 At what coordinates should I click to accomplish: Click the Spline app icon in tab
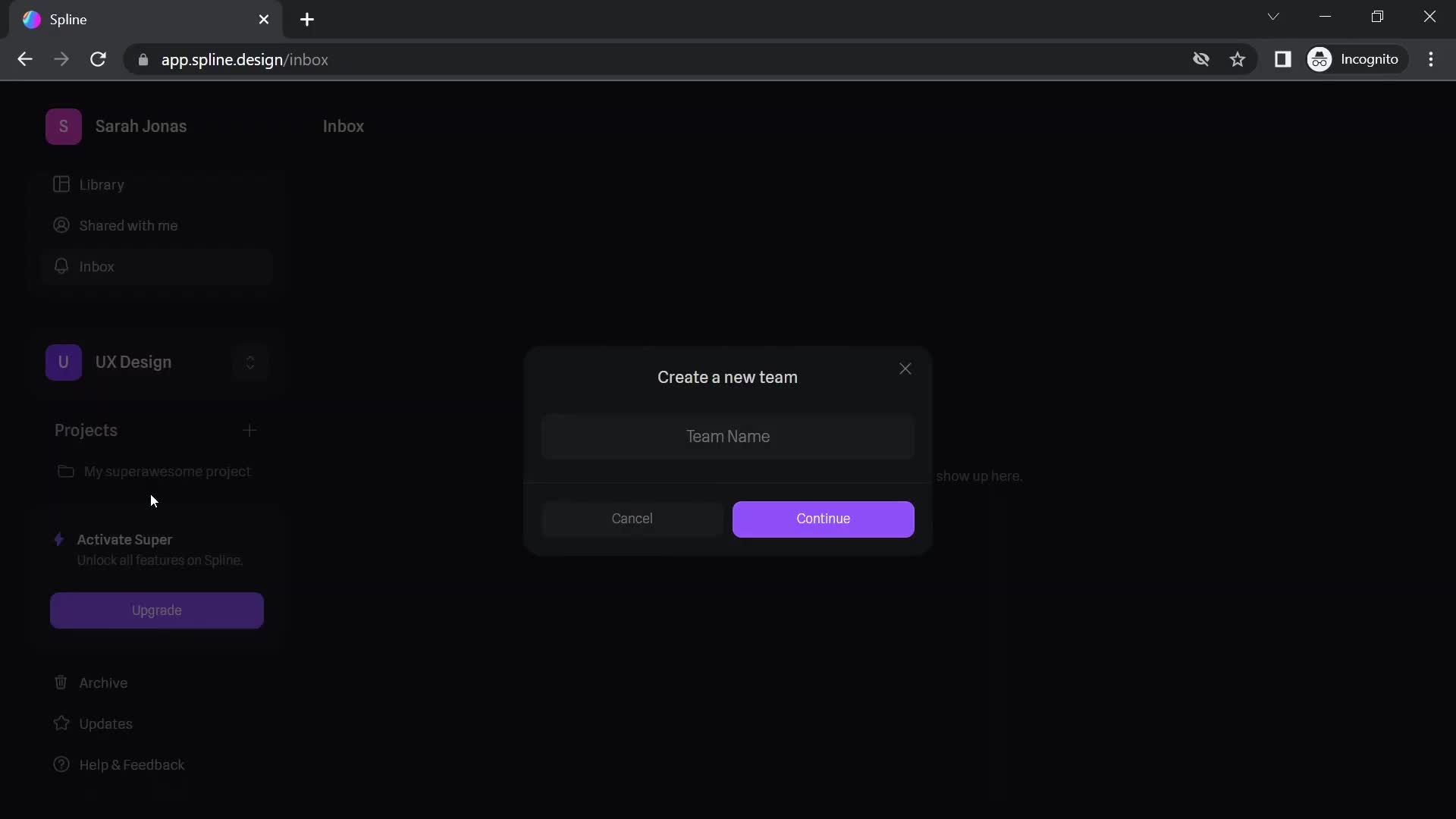pos(31,19)
